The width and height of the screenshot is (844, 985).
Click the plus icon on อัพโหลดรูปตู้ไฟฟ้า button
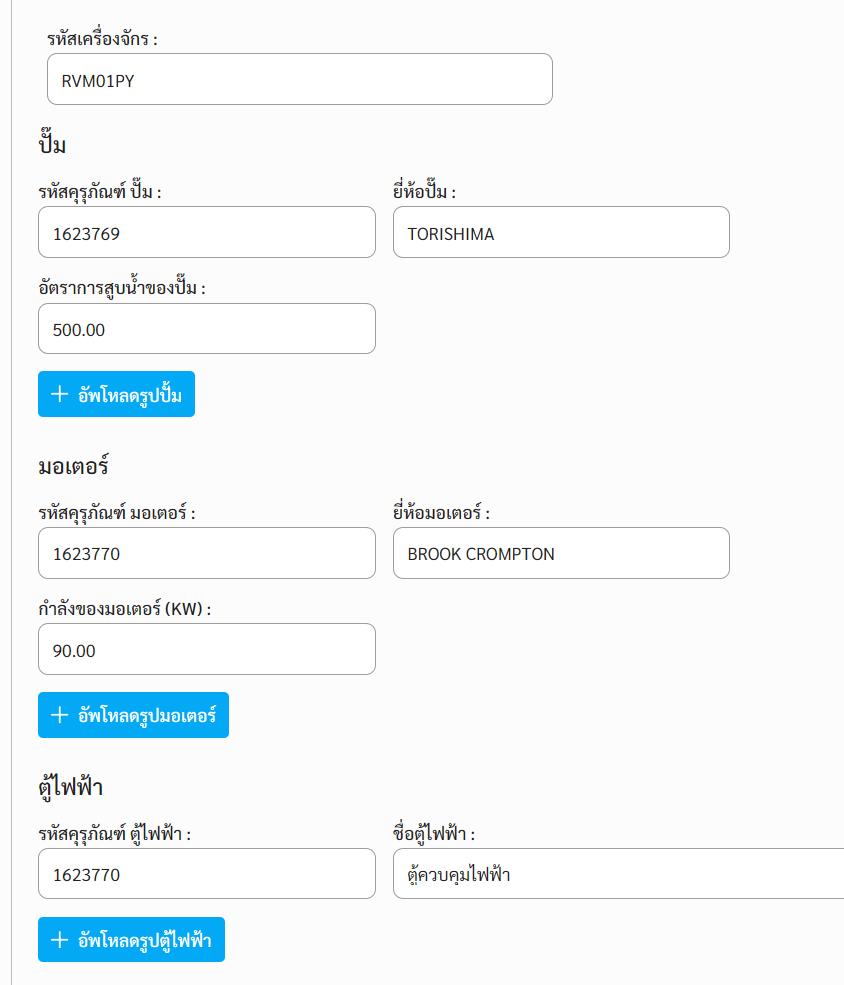coord(60,940)
